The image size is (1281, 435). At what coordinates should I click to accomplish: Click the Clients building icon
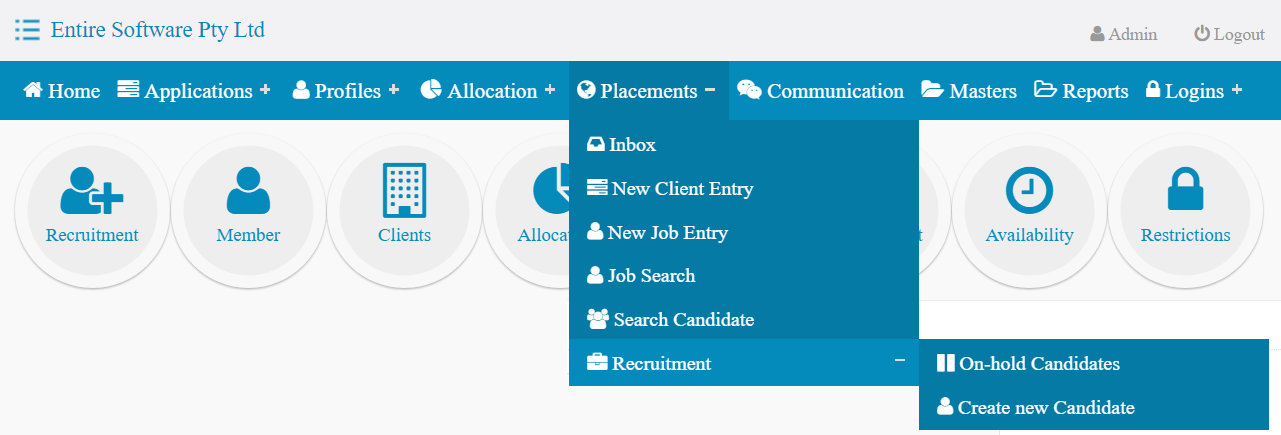click(404, 190)
